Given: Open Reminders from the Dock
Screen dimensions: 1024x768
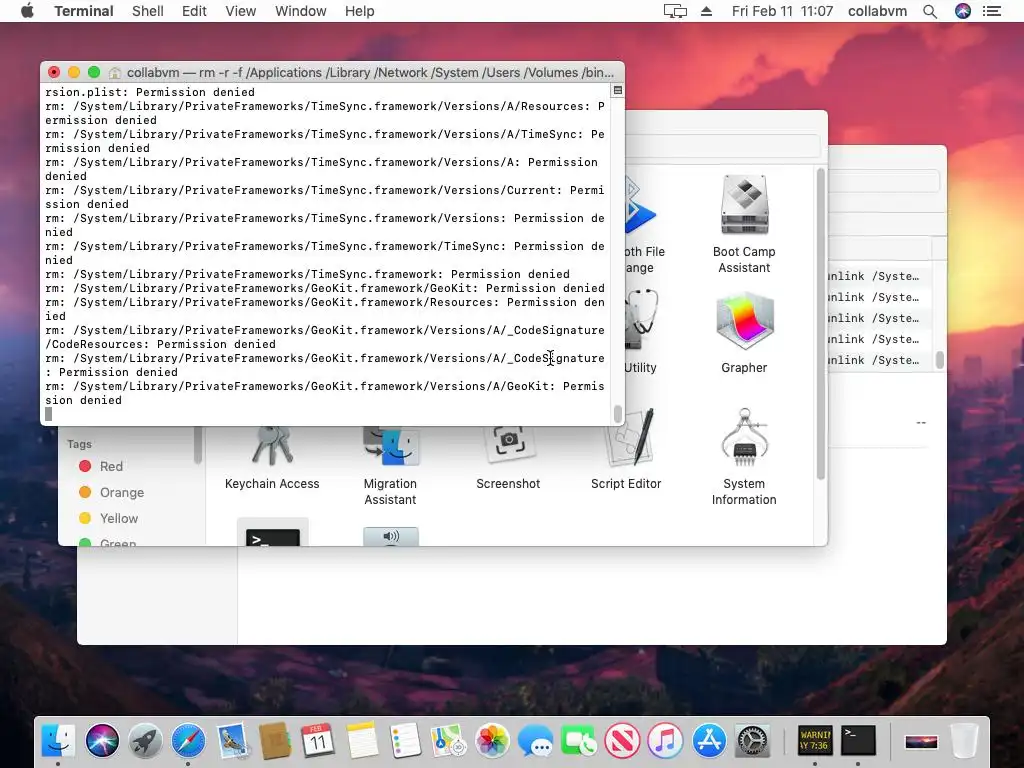Looking at the screenshot, I should (x=405, y=741).
